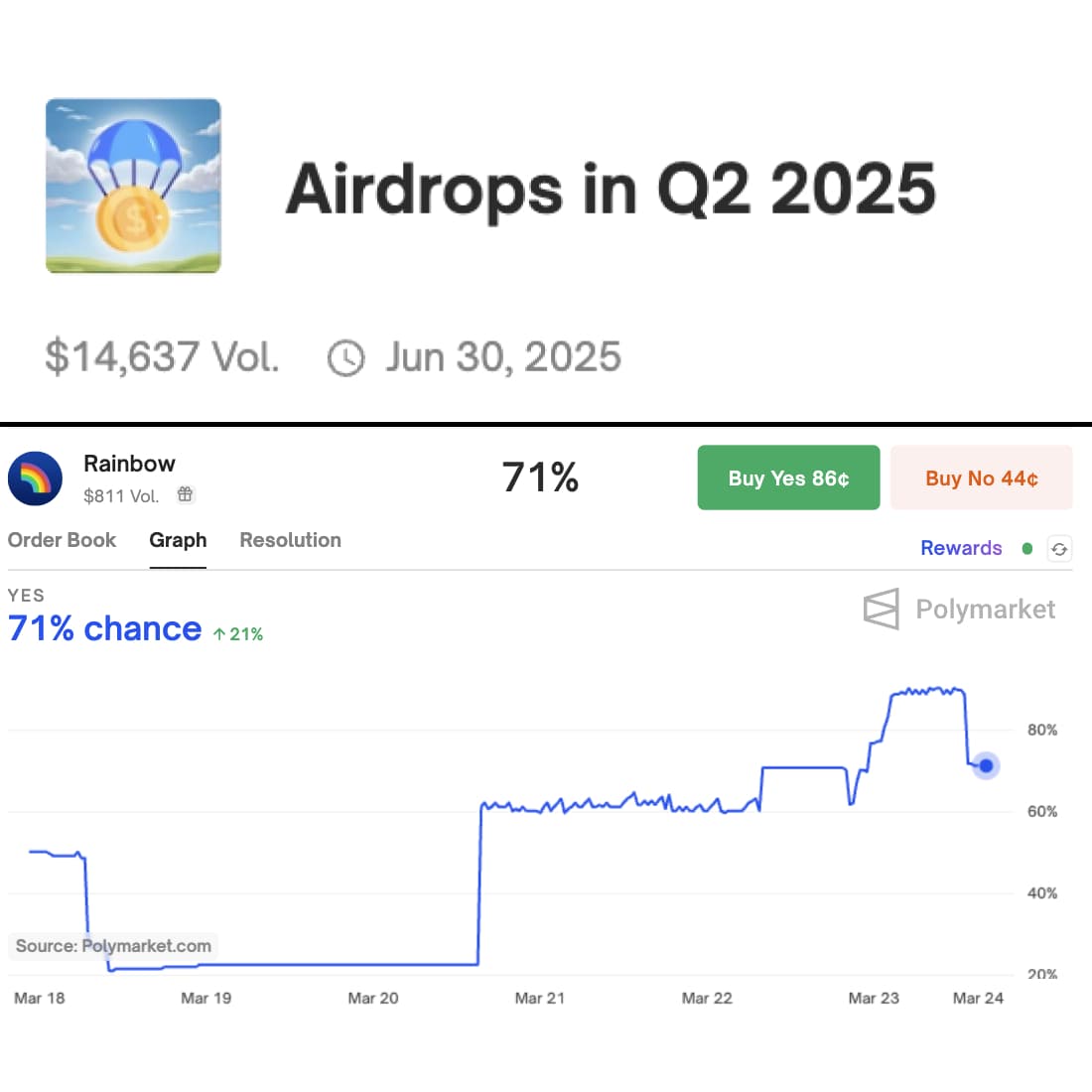This screenshot has height=1092, width=1092.
Task: Click the green up-arrow 21% change indicator
Action: [238, 634]
